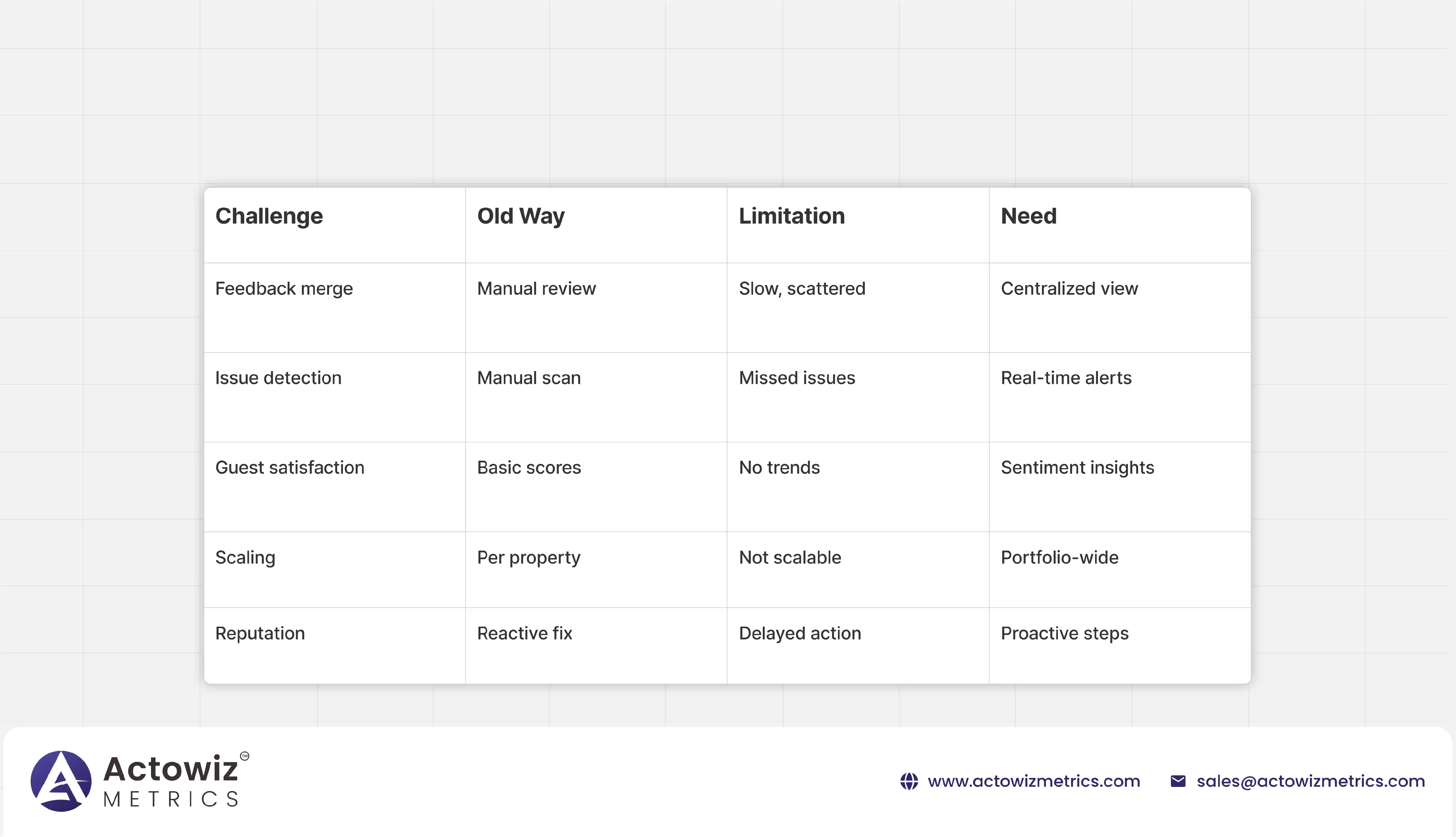Click the Real-time alerts cell
The width and height of the screenshot is (1456, 837).
click(1066, 378)
